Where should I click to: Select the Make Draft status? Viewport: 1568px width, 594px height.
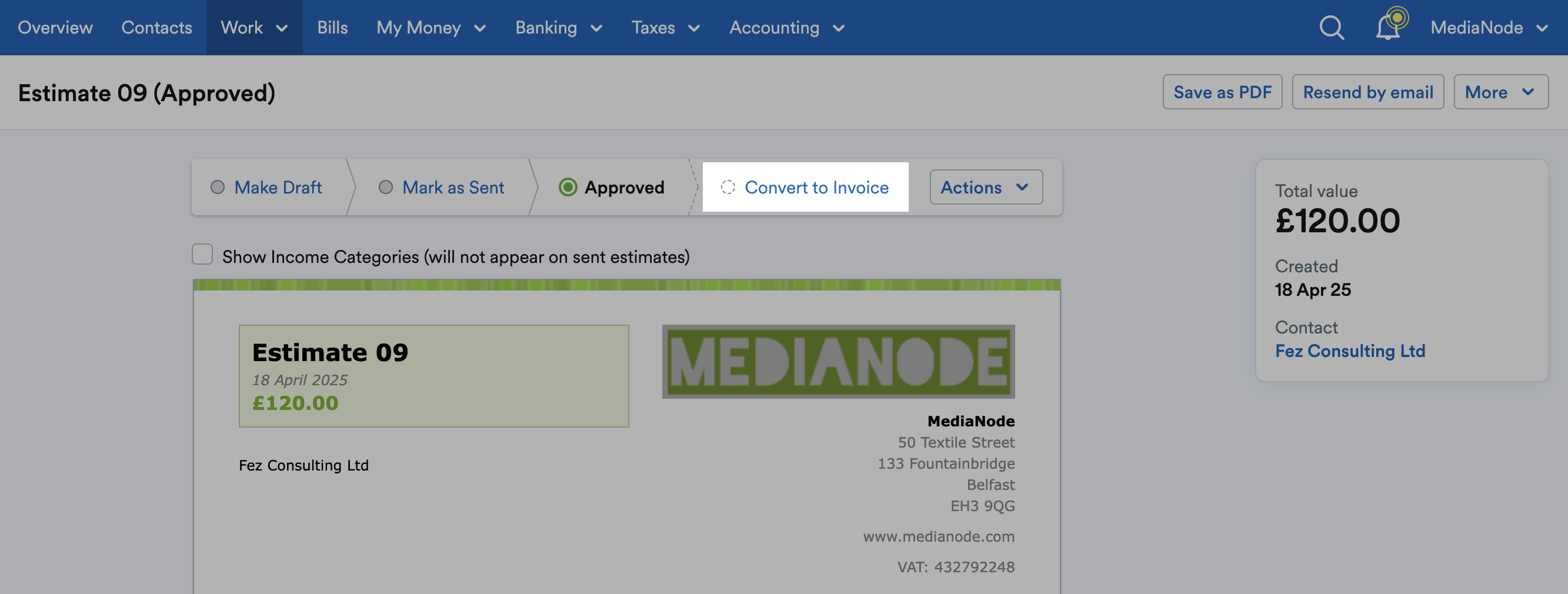[x=266, y=188]
